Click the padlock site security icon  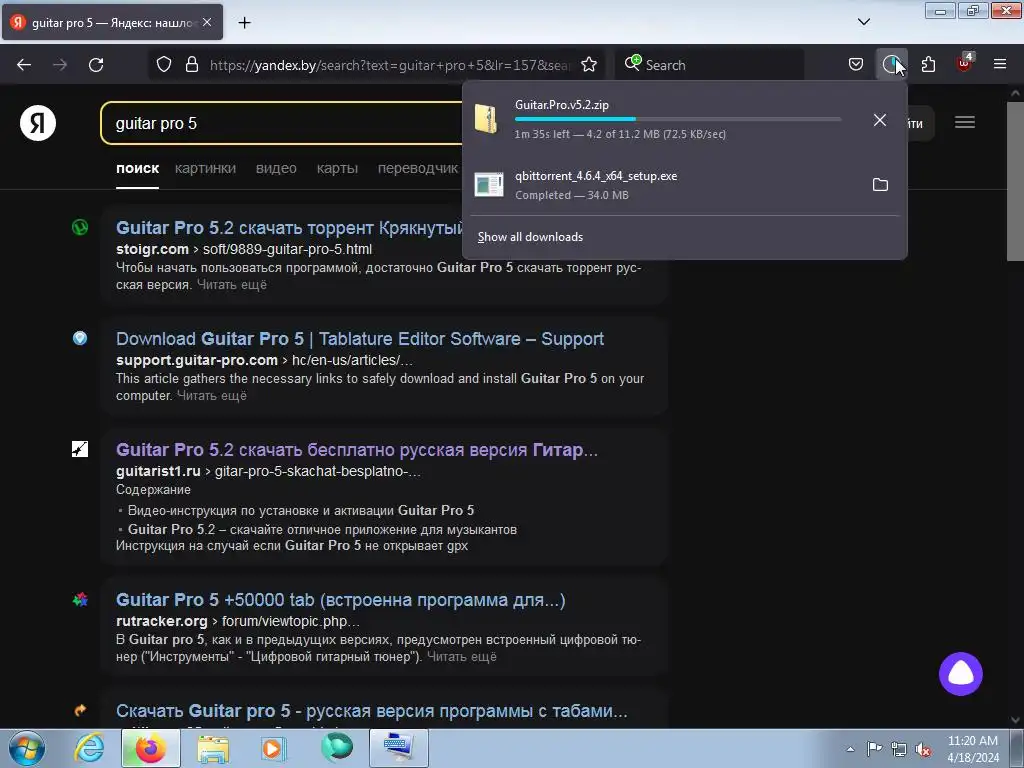(x=191, y=65)
